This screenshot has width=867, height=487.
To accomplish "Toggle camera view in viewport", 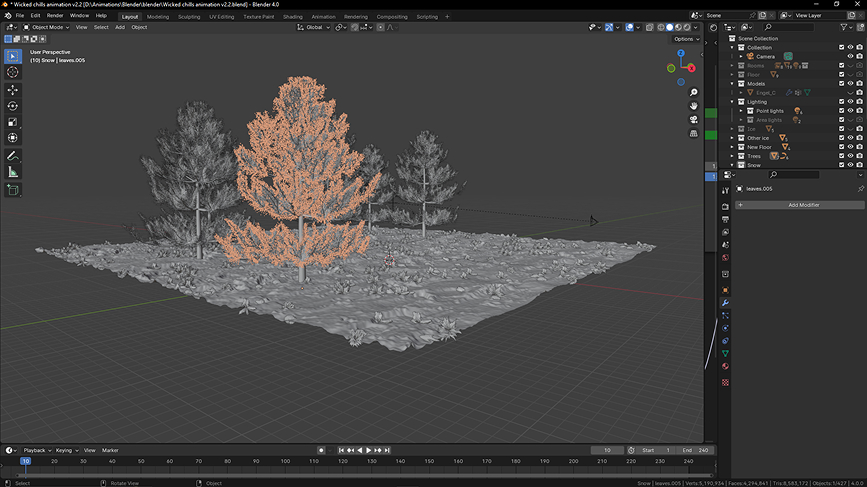I will (693, 120).
